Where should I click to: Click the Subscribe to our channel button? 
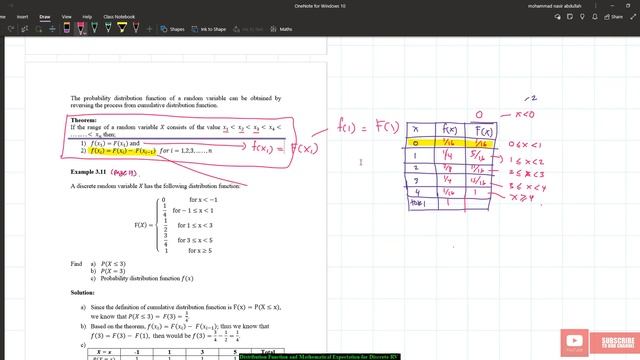[x=615, y=343]
